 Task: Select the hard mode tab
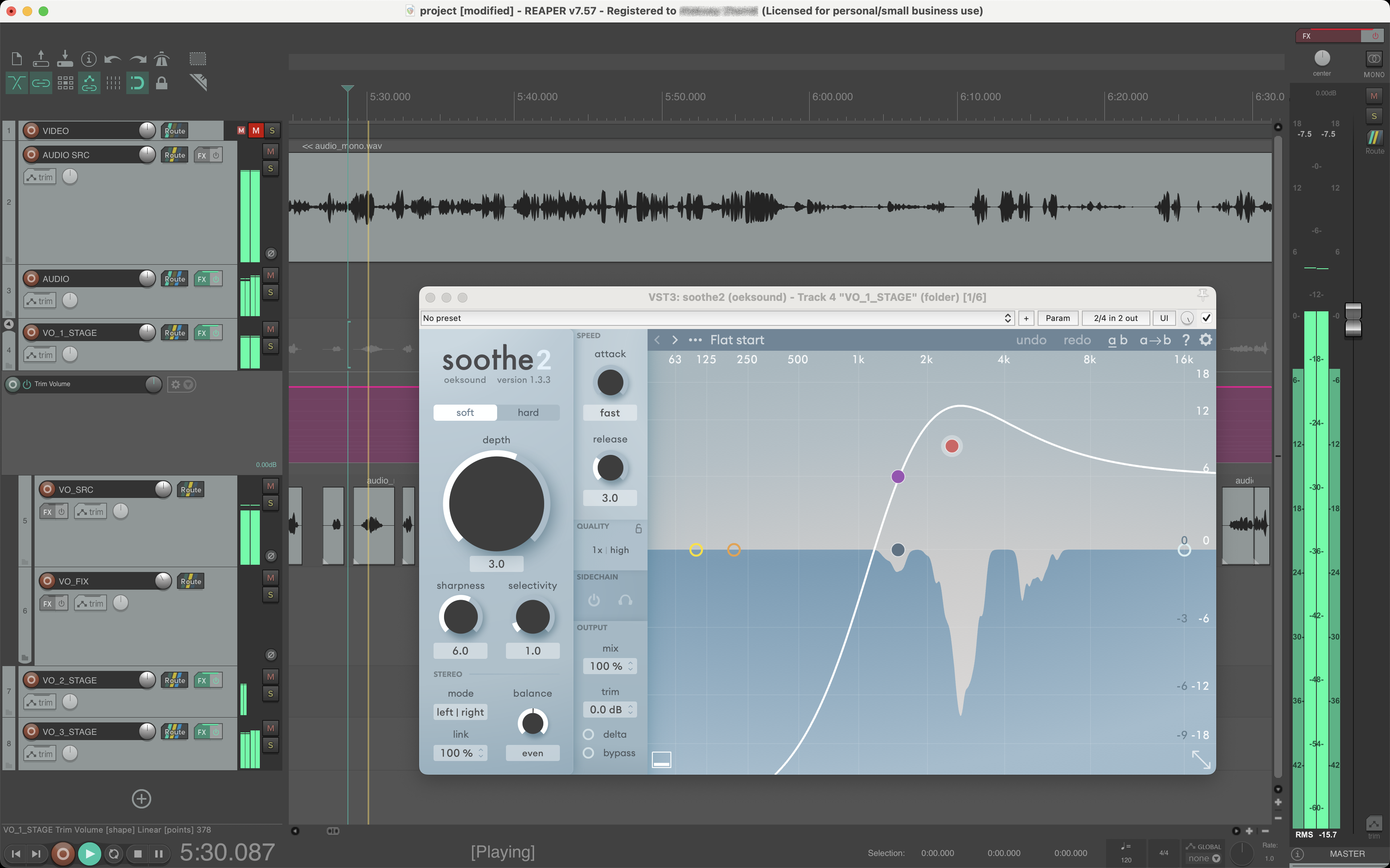click(528, 412)
